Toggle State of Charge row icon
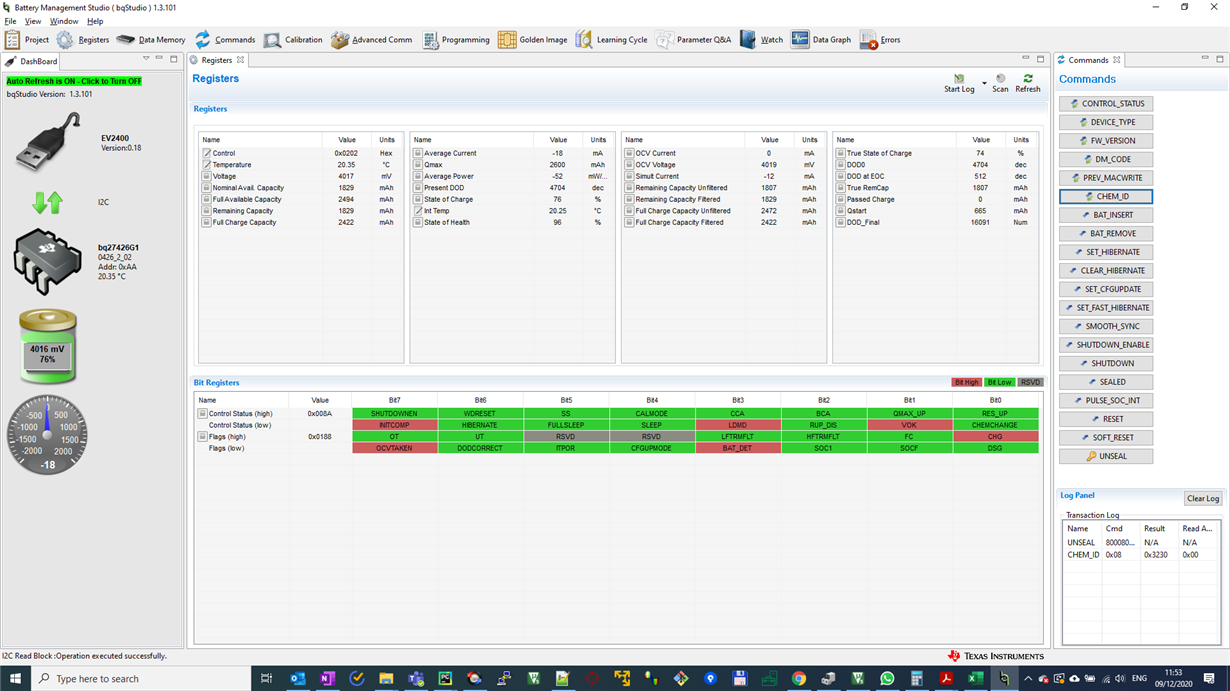1230x691 pixels. [418, 199]
